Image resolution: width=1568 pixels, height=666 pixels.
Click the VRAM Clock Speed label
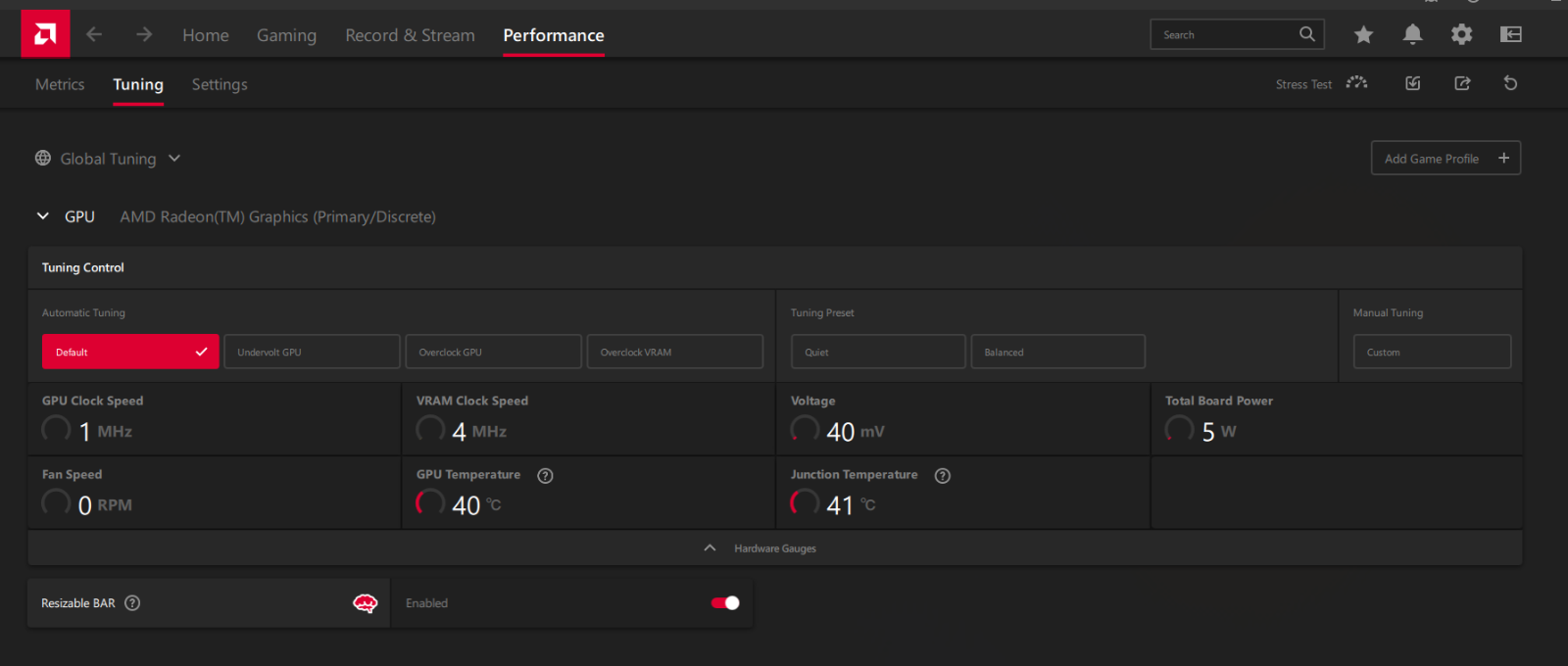[x=472, y=401]
